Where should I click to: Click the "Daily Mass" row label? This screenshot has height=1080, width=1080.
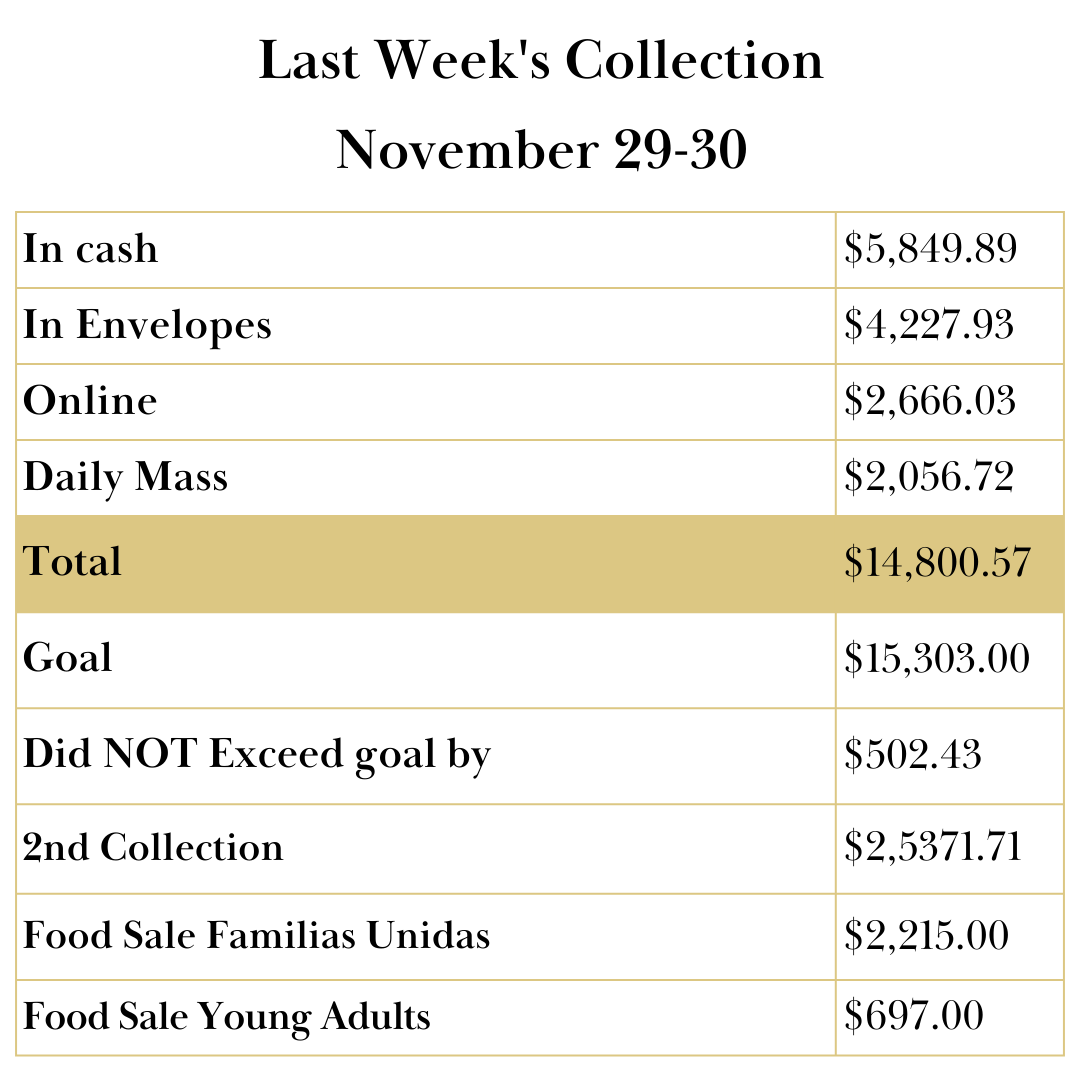pyautogui.click(x=126, y=477)
